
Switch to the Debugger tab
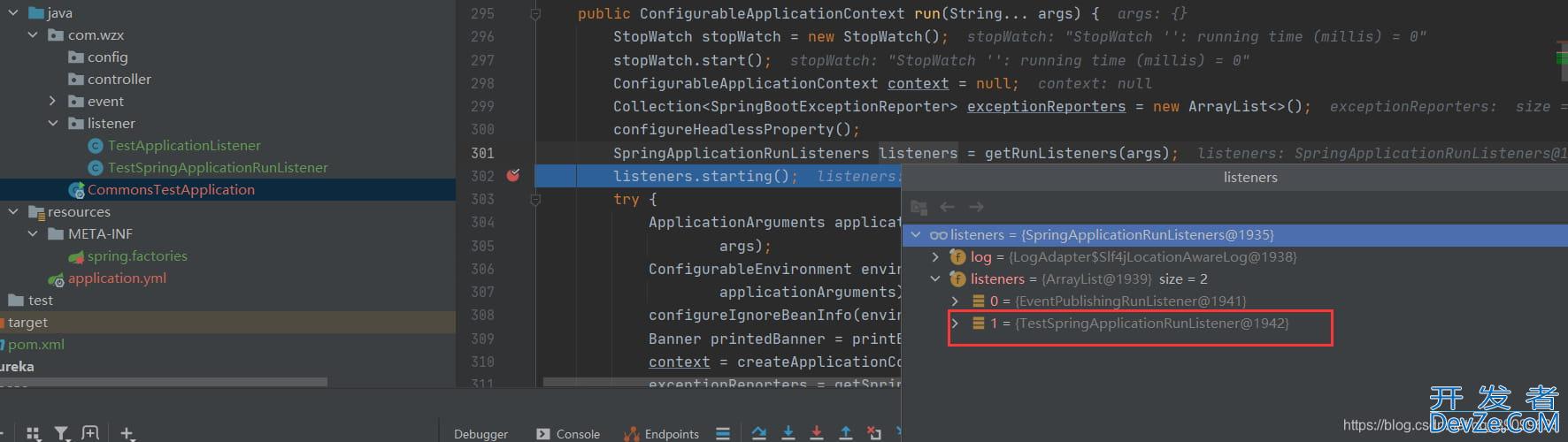coord(480,434)
